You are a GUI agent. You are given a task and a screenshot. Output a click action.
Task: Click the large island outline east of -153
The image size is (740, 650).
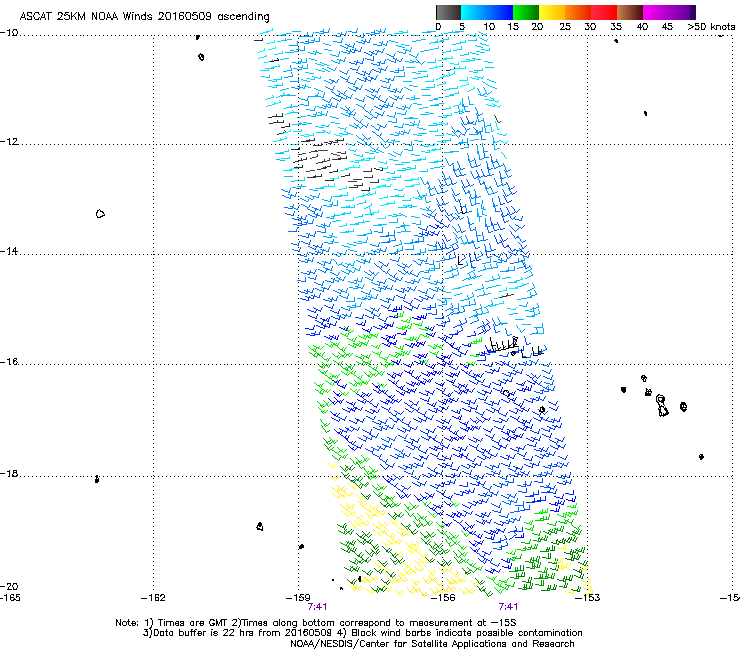point(662,406)
